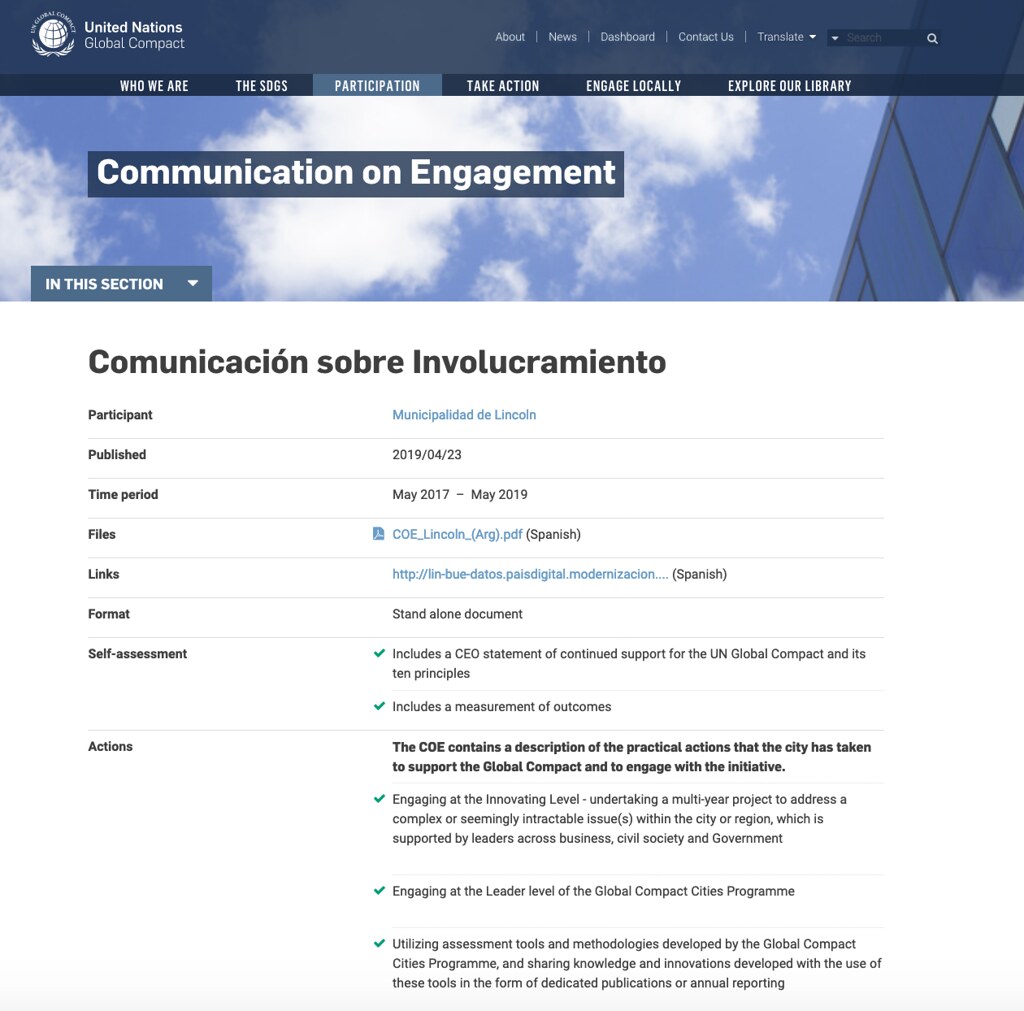Click the 'Engaging at the Leader level' text
The width and height of the screenshot is (1024, 1011).
tap(594, 891)
